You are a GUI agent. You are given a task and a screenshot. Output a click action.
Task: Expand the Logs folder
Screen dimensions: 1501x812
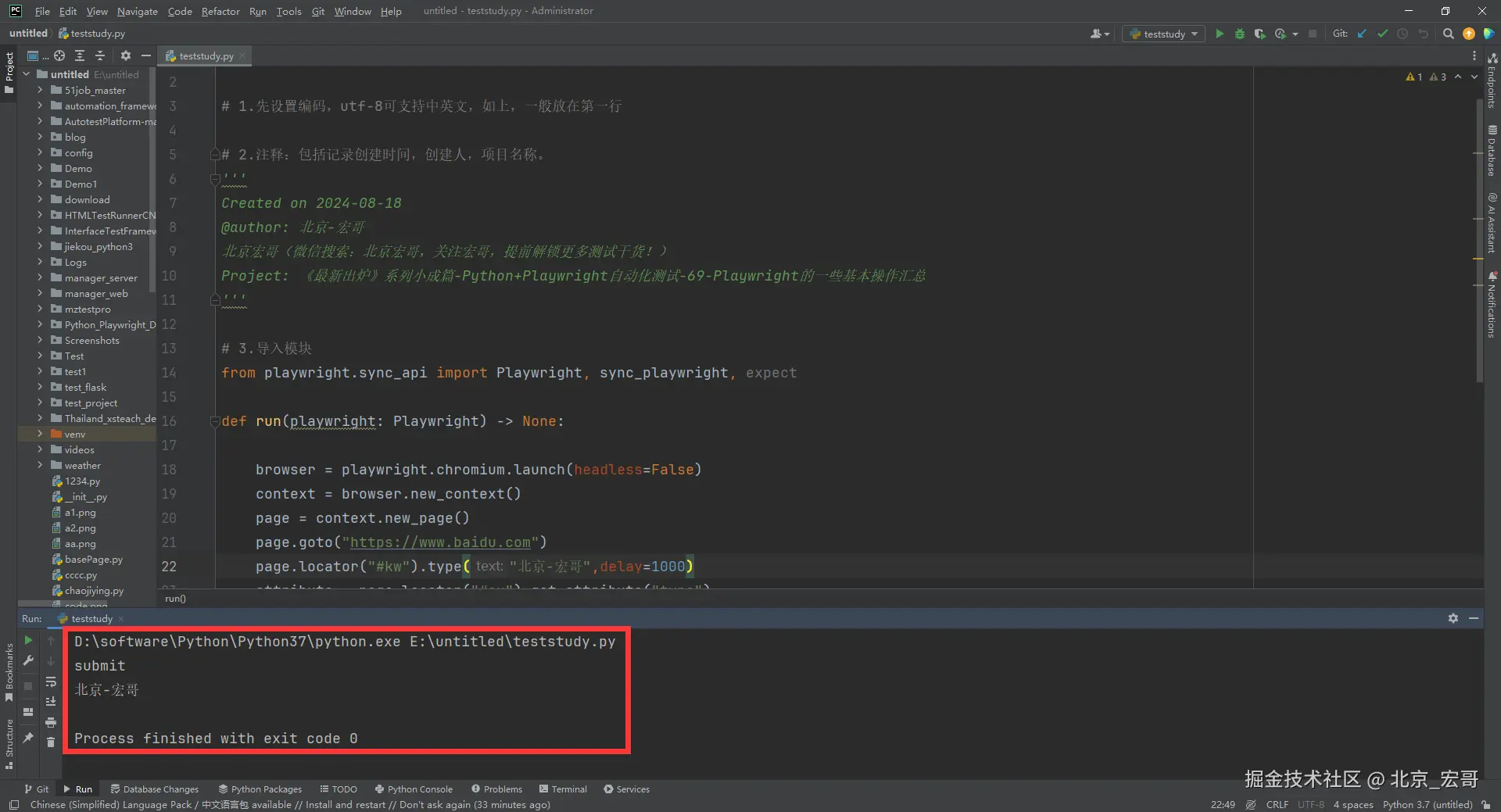coord(40,262)
